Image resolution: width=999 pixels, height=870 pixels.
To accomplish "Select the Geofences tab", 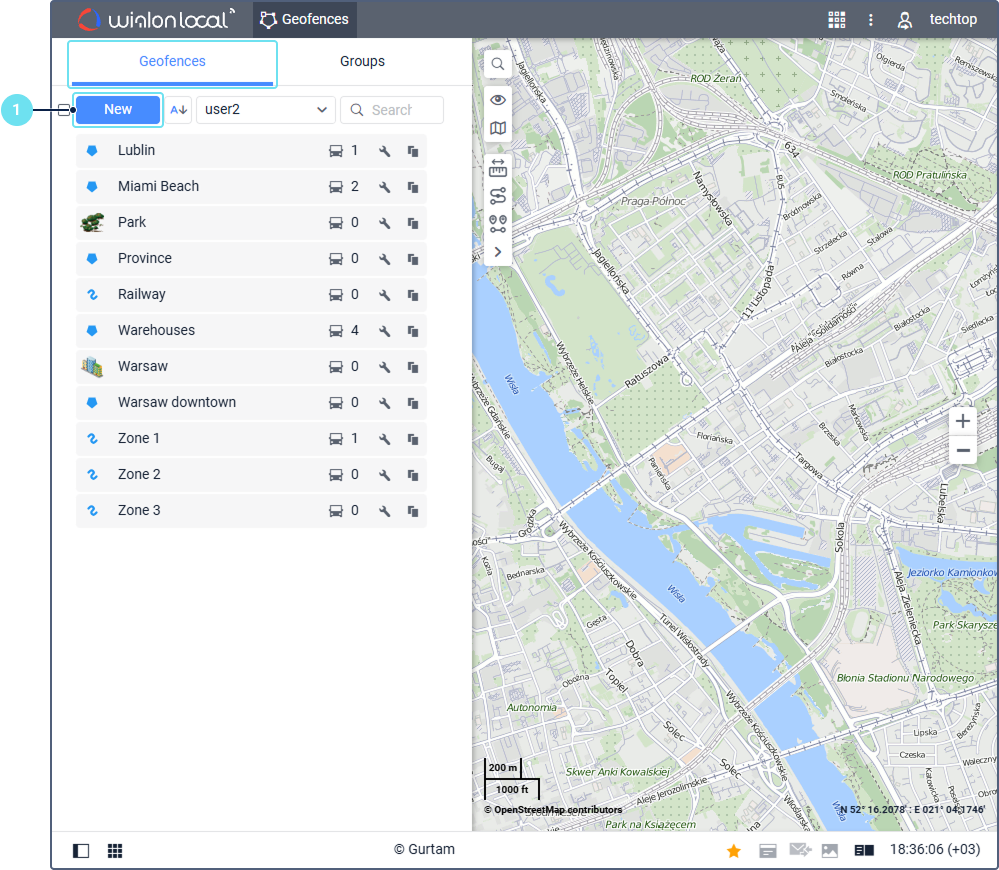I will [172, 62].
